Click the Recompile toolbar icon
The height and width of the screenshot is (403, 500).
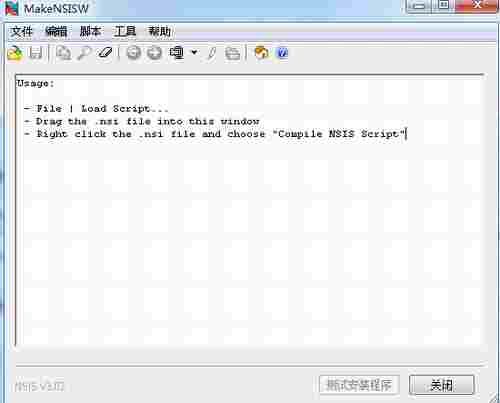134,53
